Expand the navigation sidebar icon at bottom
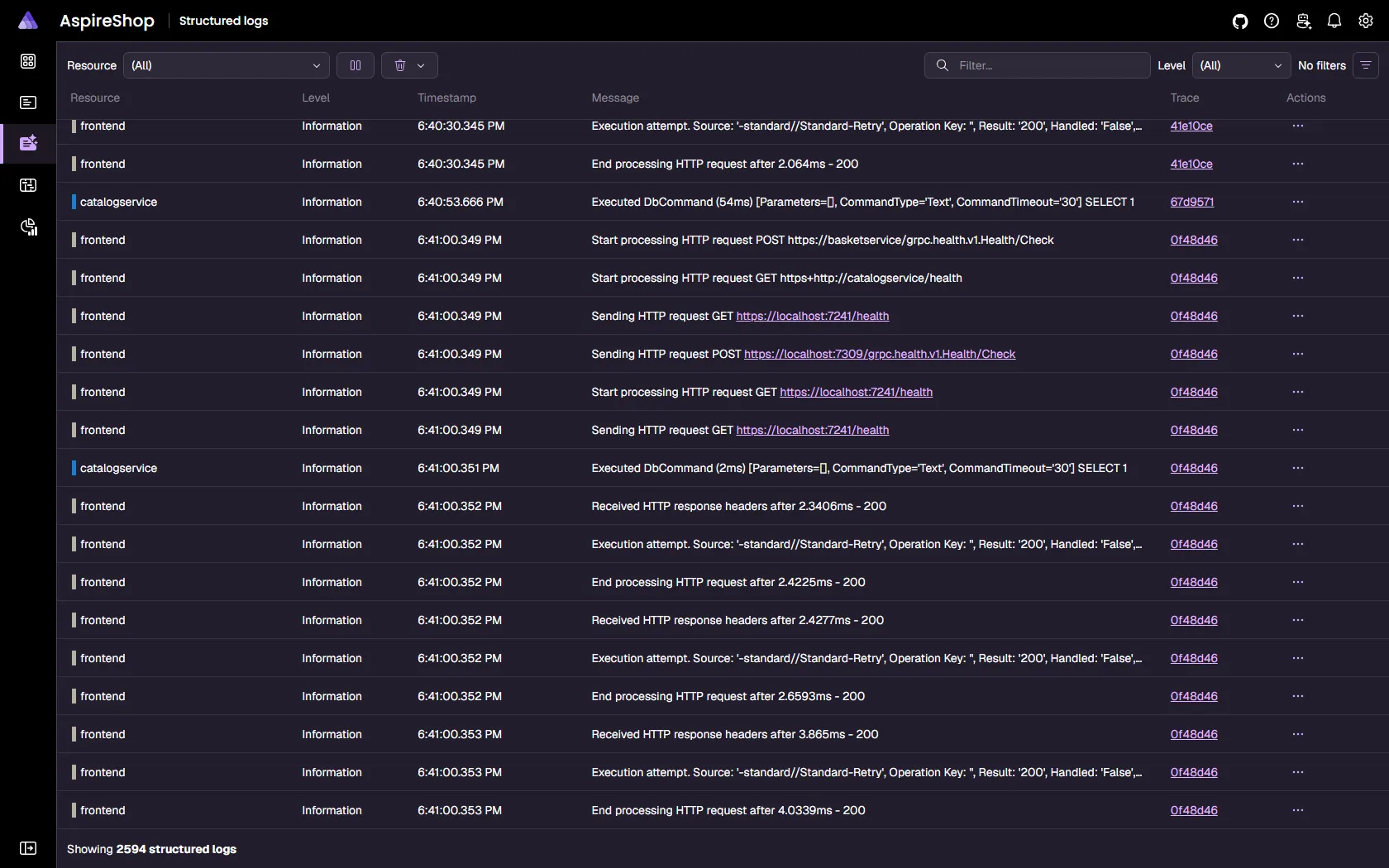This screenshot has height=868, width=1389. (28, 848)
